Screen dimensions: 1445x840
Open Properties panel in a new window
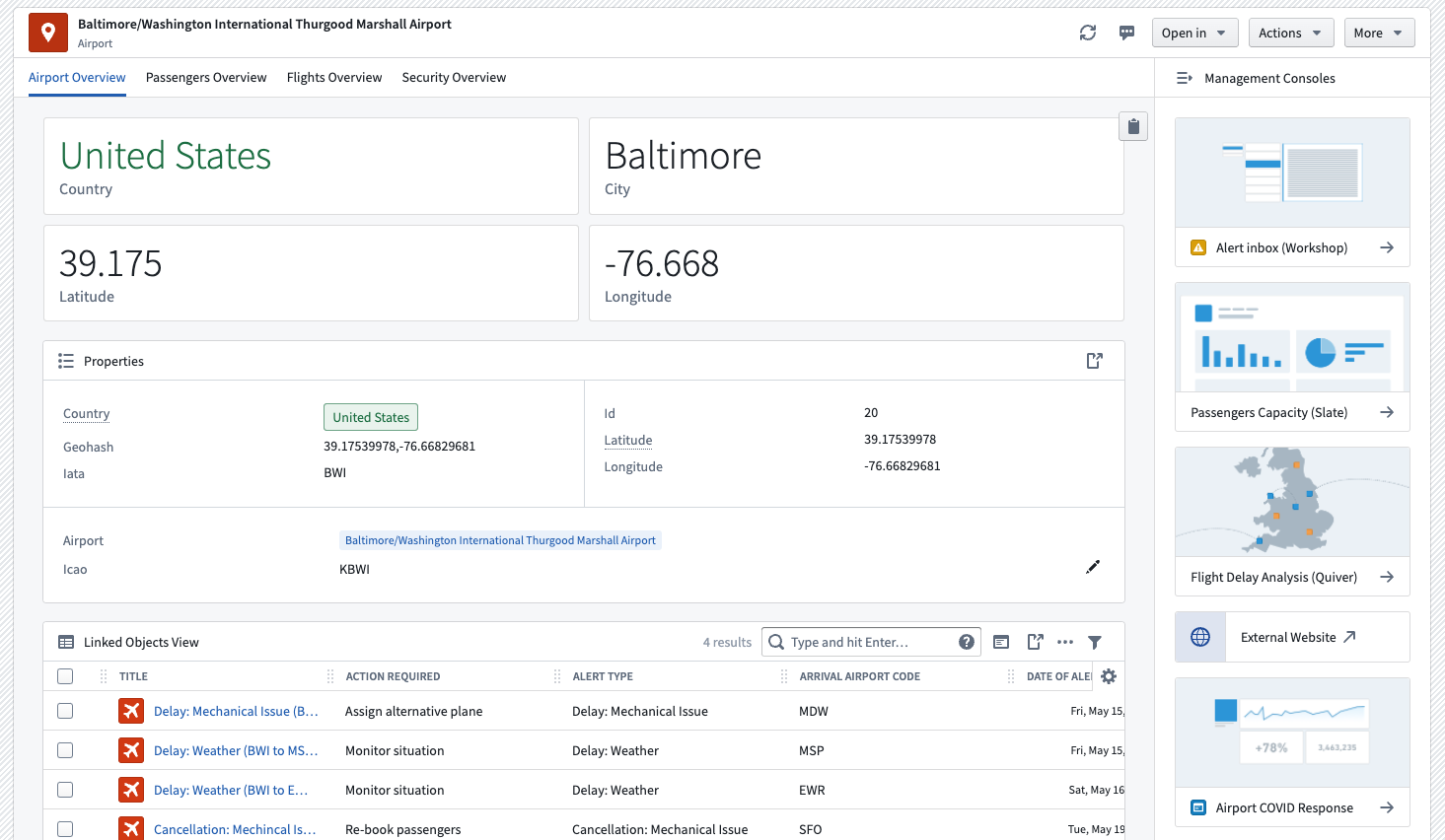1094,361
